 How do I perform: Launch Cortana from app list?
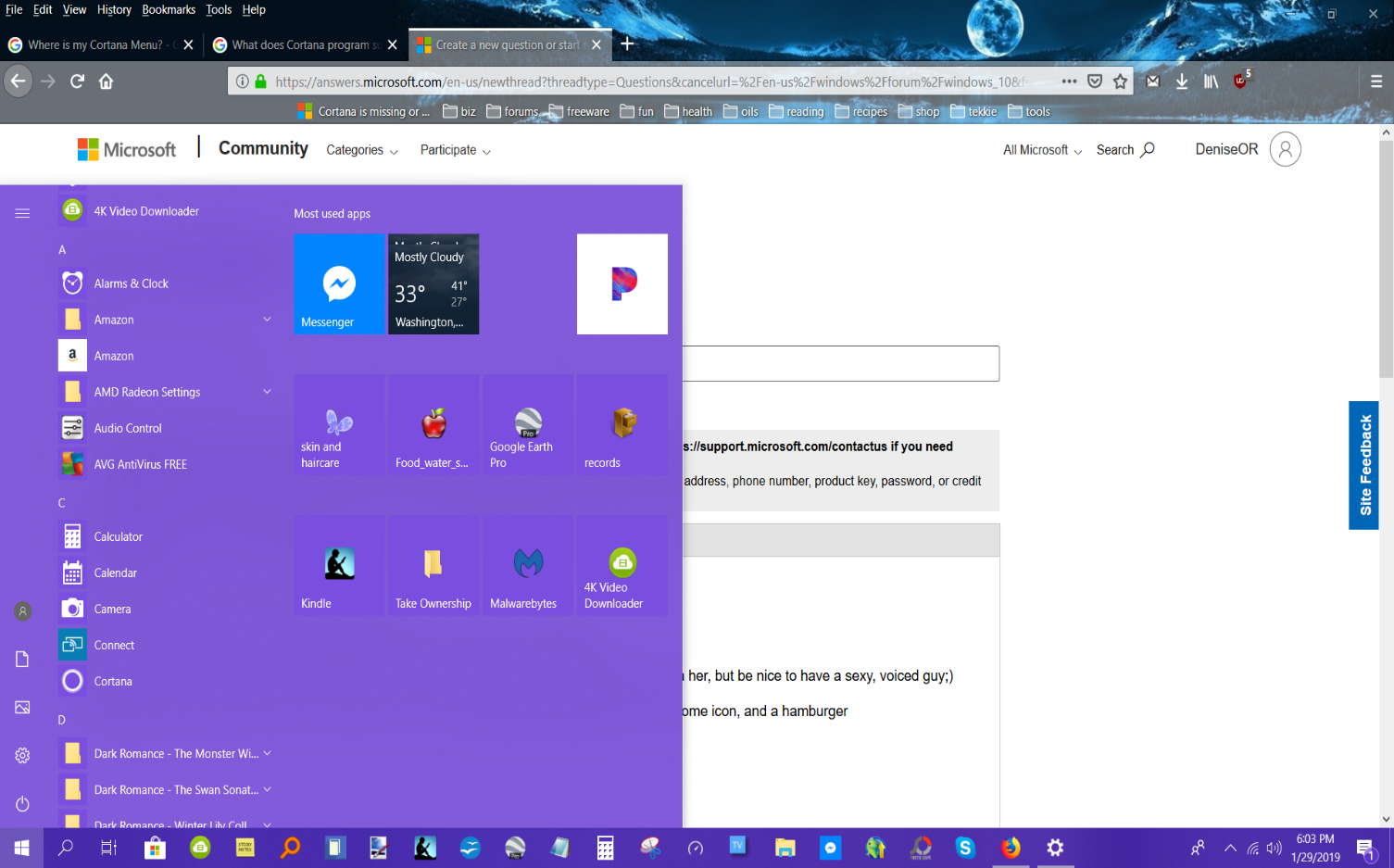tap(167, 681)
